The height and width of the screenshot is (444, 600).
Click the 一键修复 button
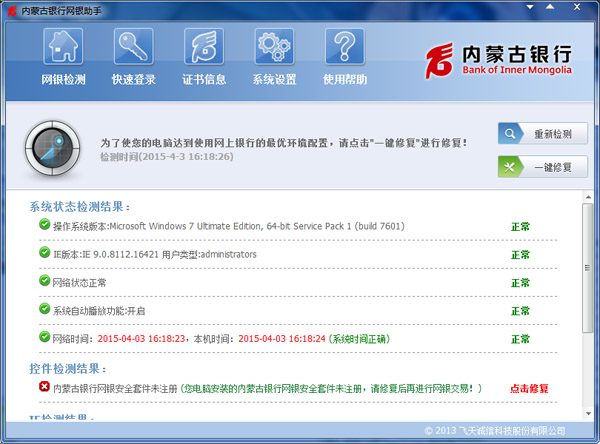(543, 166)
